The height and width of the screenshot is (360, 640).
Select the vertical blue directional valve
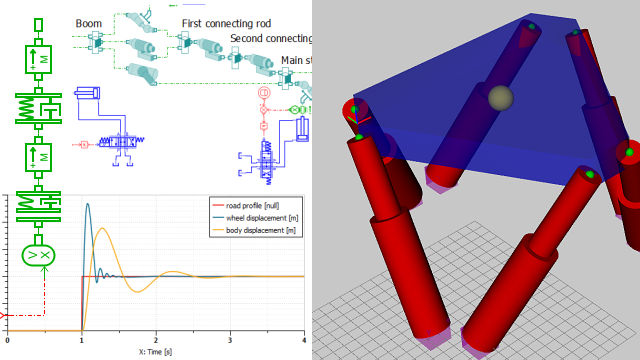pos(267,162)
